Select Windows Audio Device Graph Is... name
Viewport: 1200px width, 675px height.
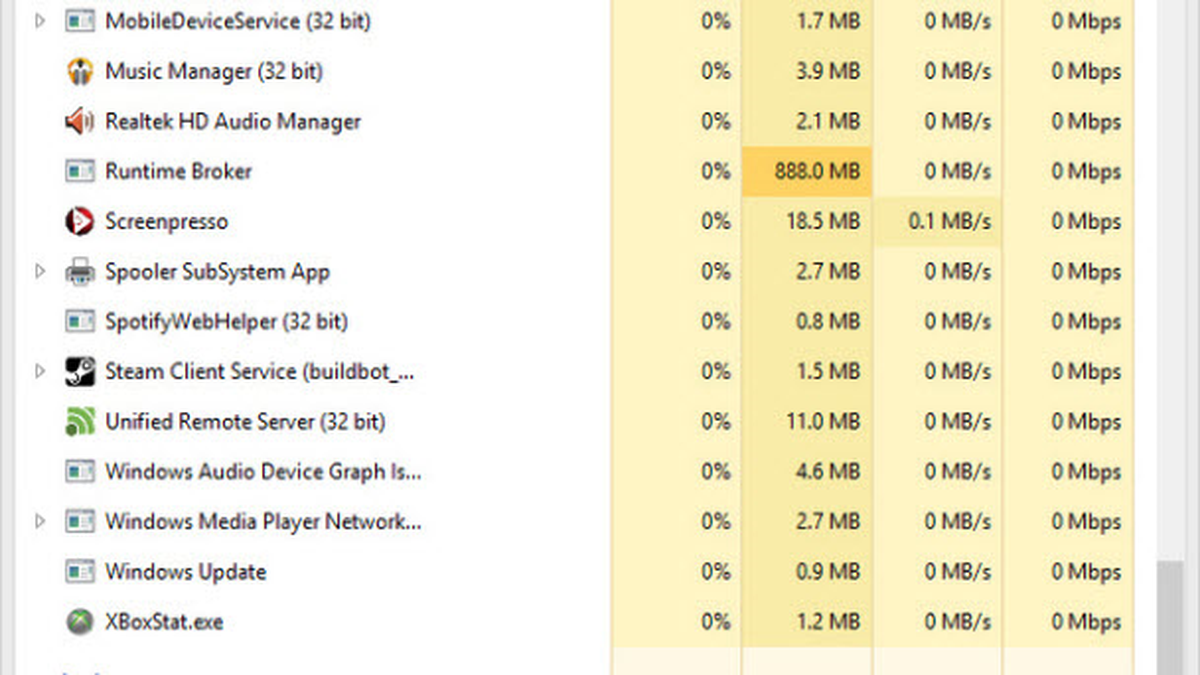point(263,471)
